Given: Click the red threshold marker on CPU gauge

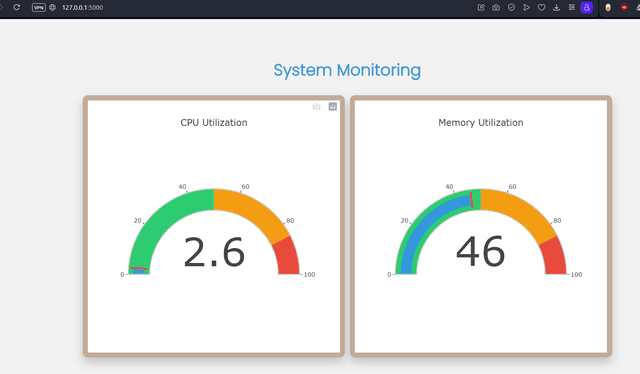Looking at the screenshot, I should point(139,268).
